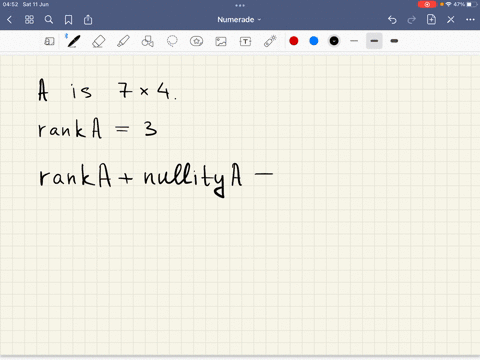The width and height of the screenshot is (480, 360).
Task: Open the share and export menu
Action: pos(88,20)
